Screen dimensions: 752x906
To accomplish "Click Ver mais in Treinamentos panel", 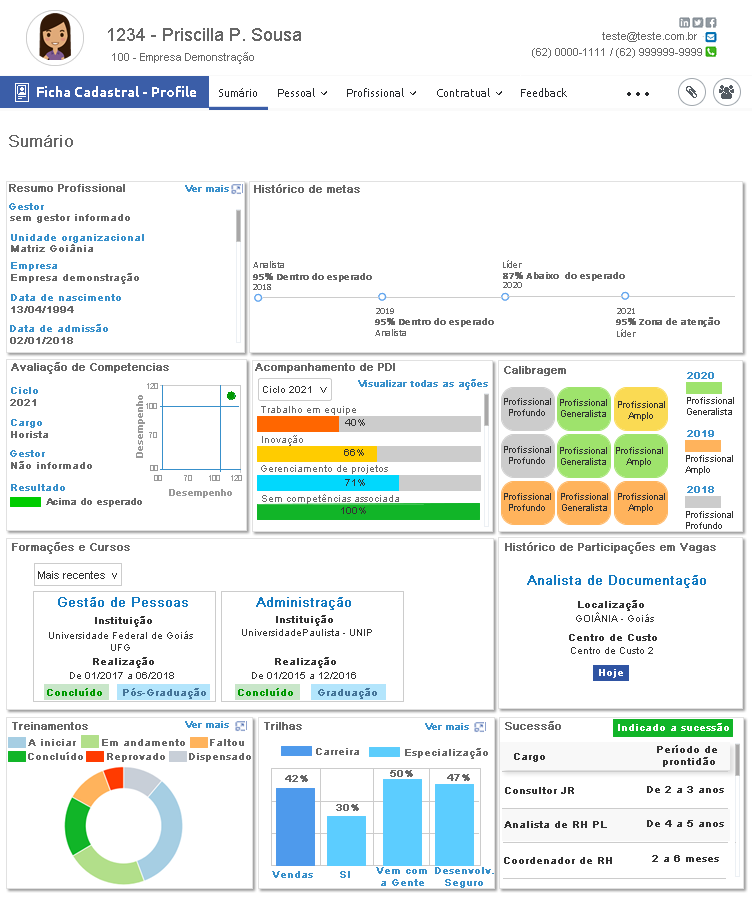I will [207, 725].
